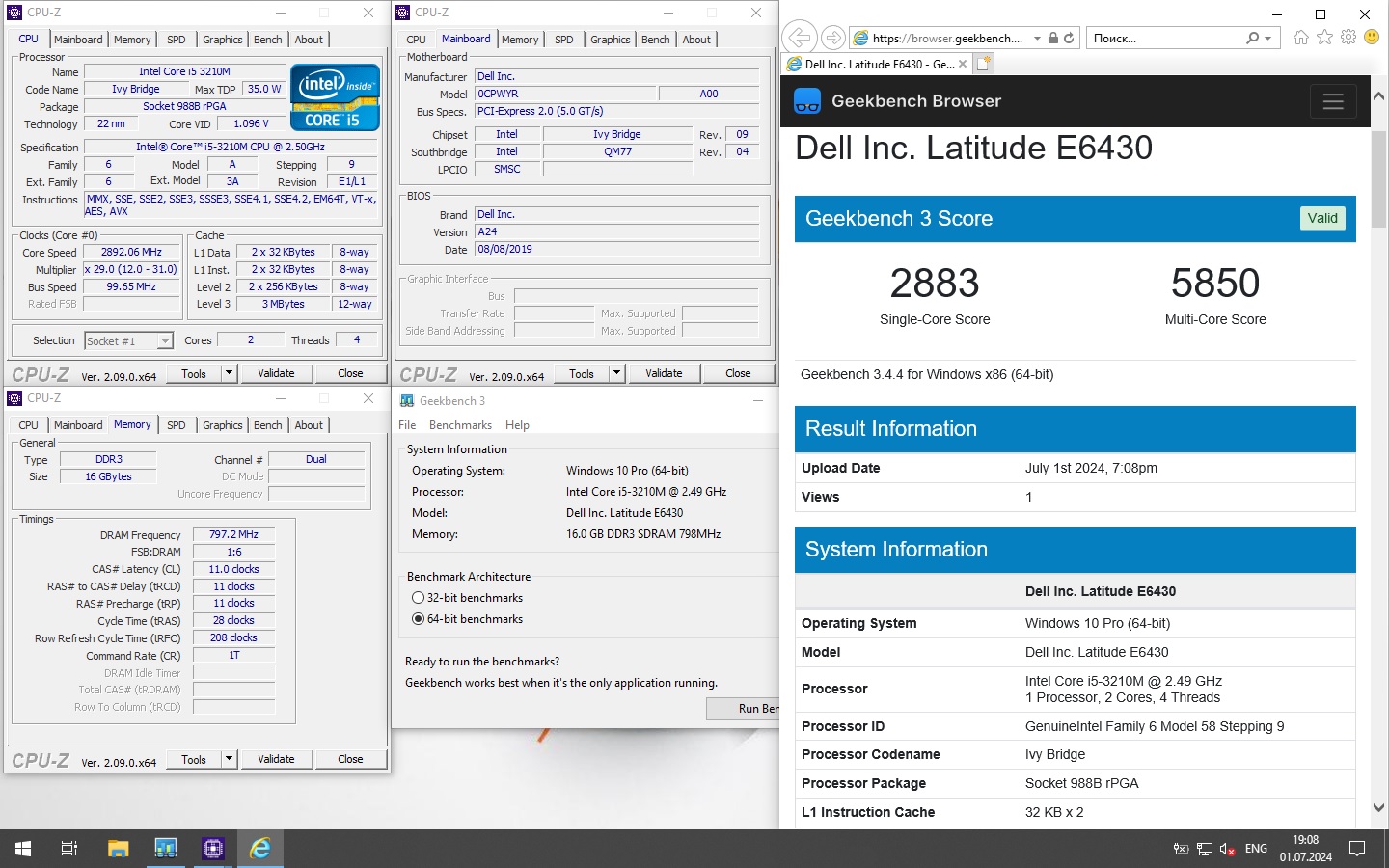The height and width of the screenshot is (868, 1389).
Task: Open Graphics tab in CPU-Z Memory window
Action: pyautogui.click(x=223, y=425)
